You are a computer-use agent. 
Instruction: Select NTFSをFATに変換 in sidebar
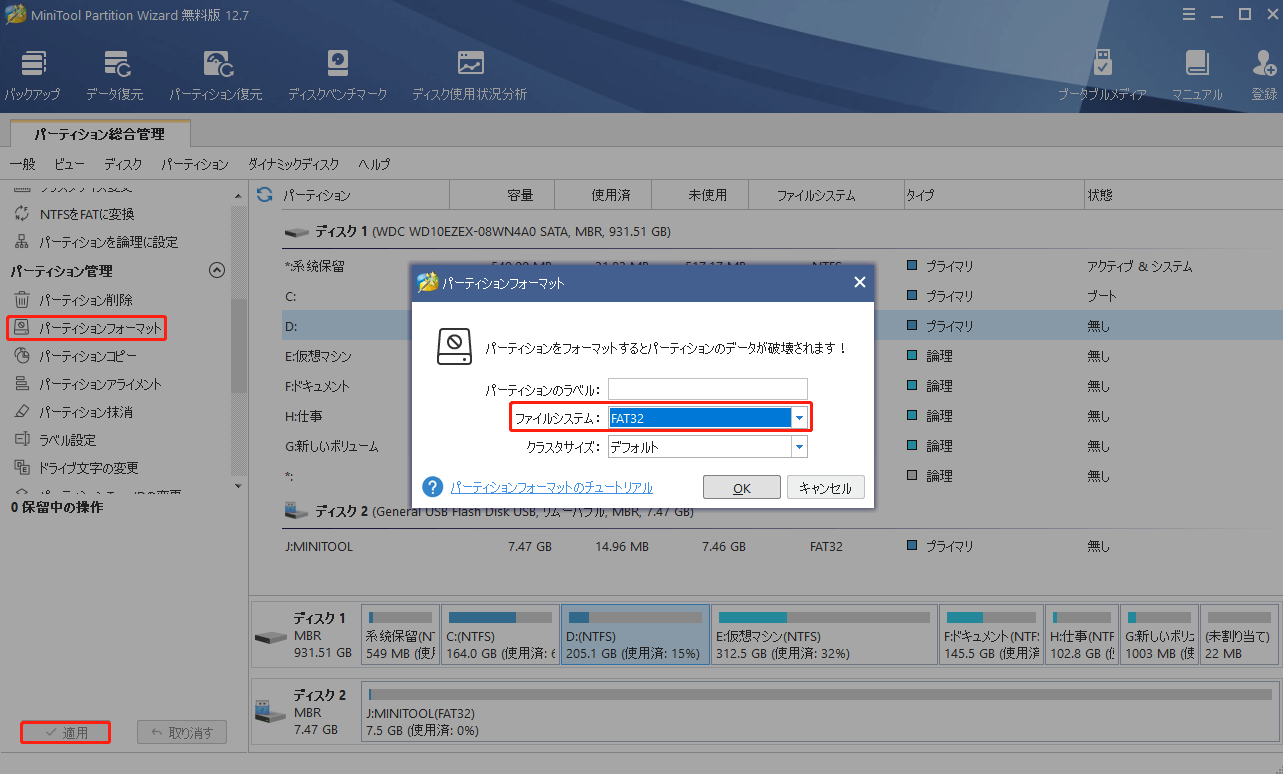coord(86,214)
